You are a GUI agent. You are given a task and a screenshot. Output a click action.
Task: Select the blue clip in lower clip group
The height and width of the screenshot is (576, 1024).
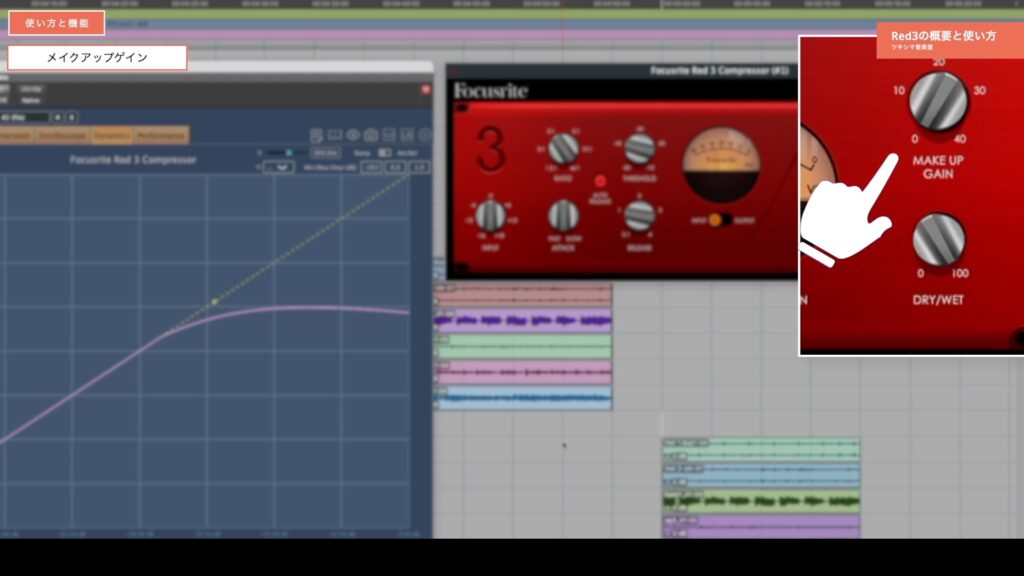point(761,476)
